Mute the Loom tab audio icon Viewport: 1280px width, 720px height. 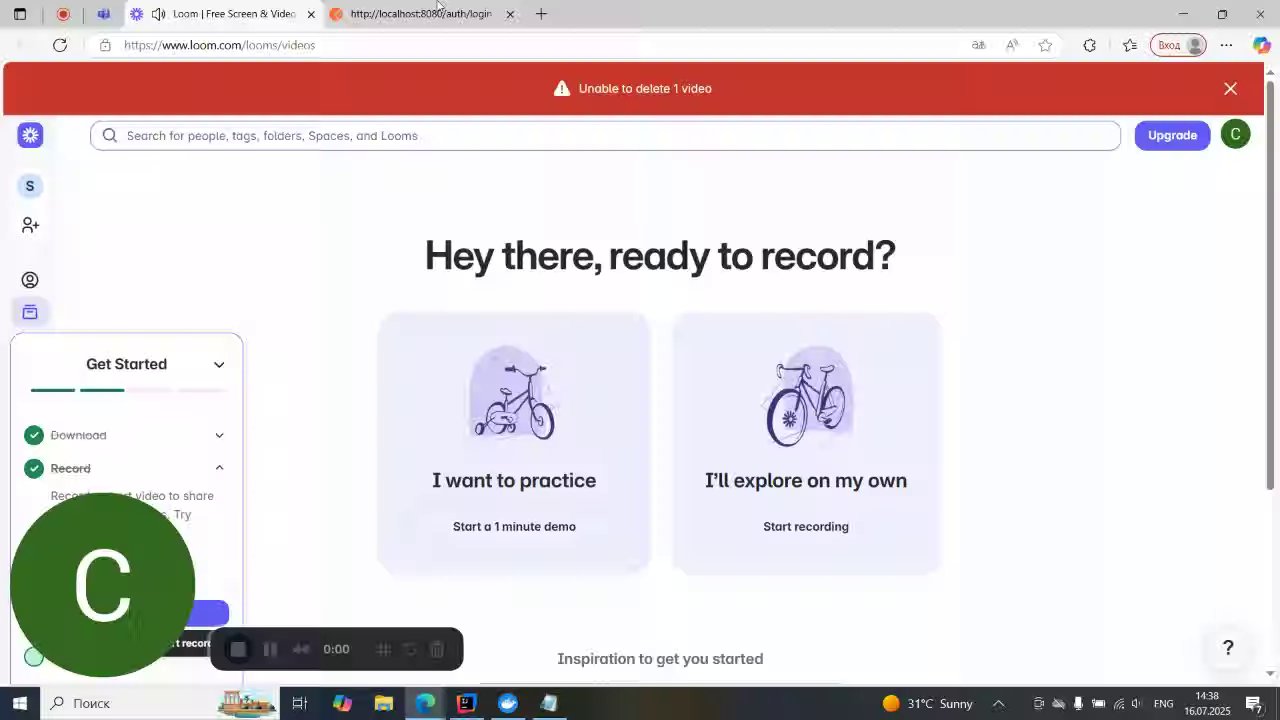tap(158, 14)
